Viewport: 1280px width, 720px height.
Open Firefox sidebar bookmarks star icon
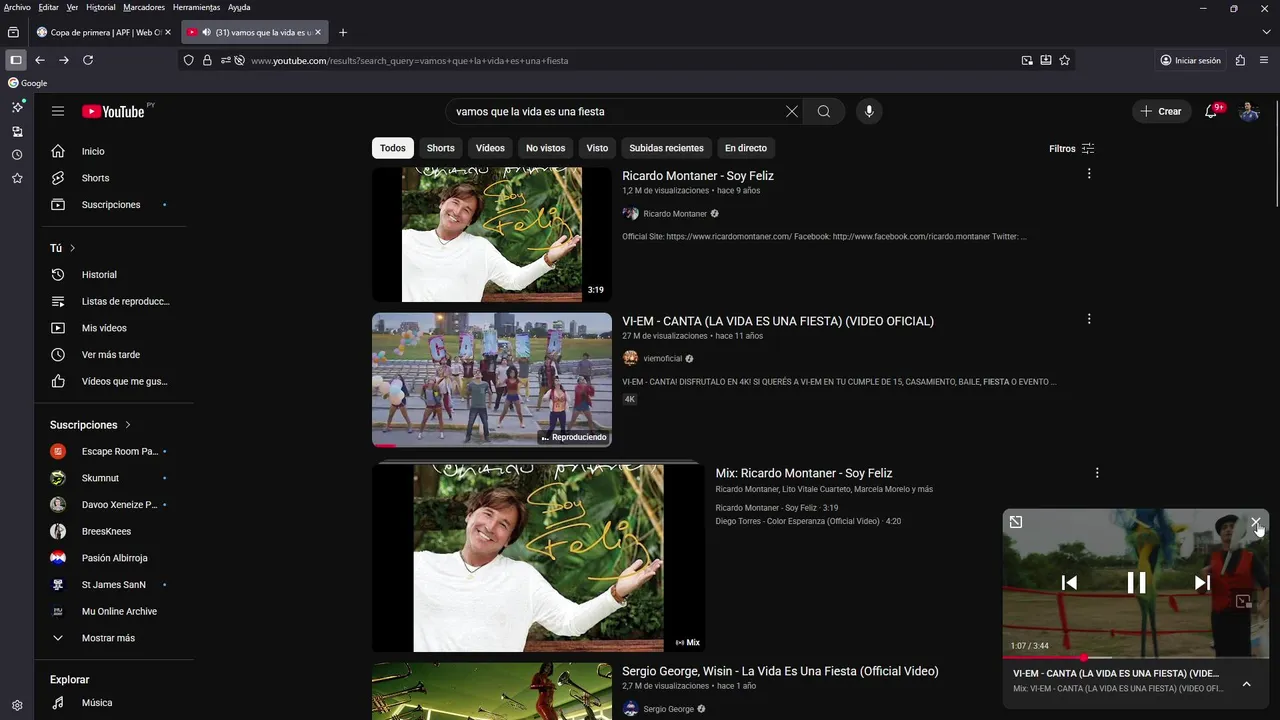click(x=17, y=178)
